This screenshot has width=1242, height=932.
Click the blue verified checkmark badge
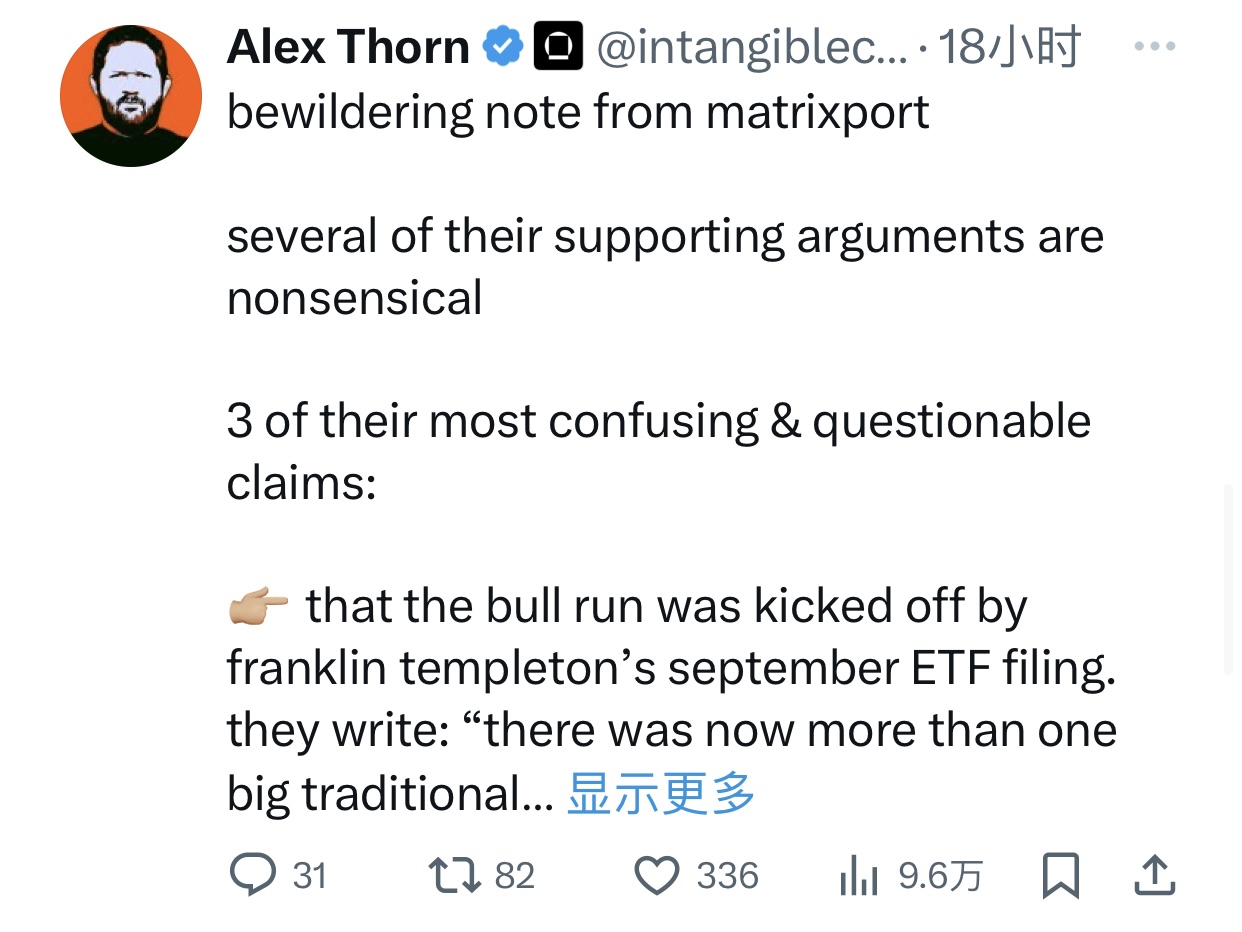pos(503,47)
